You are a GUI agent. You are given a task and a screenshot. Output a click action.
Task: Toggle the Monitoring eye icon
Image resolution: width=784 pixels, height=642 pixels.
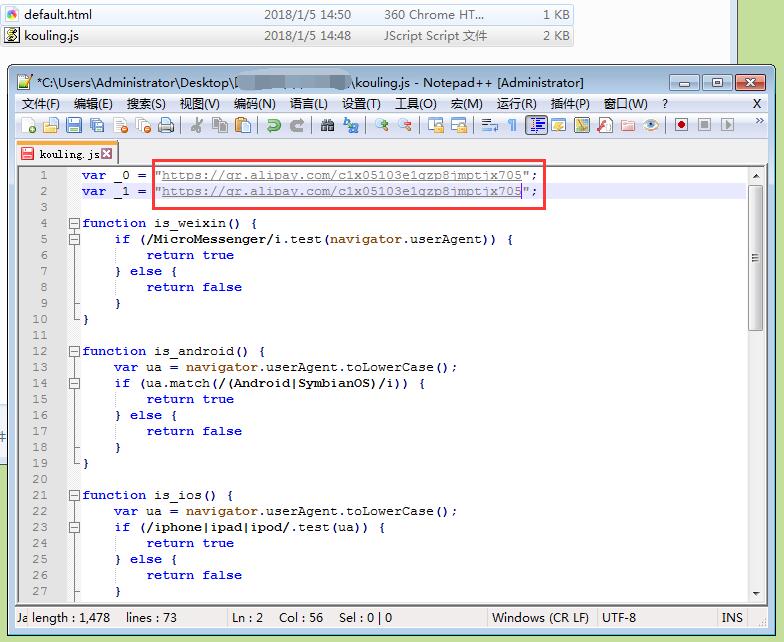click(x=650, y=125)
